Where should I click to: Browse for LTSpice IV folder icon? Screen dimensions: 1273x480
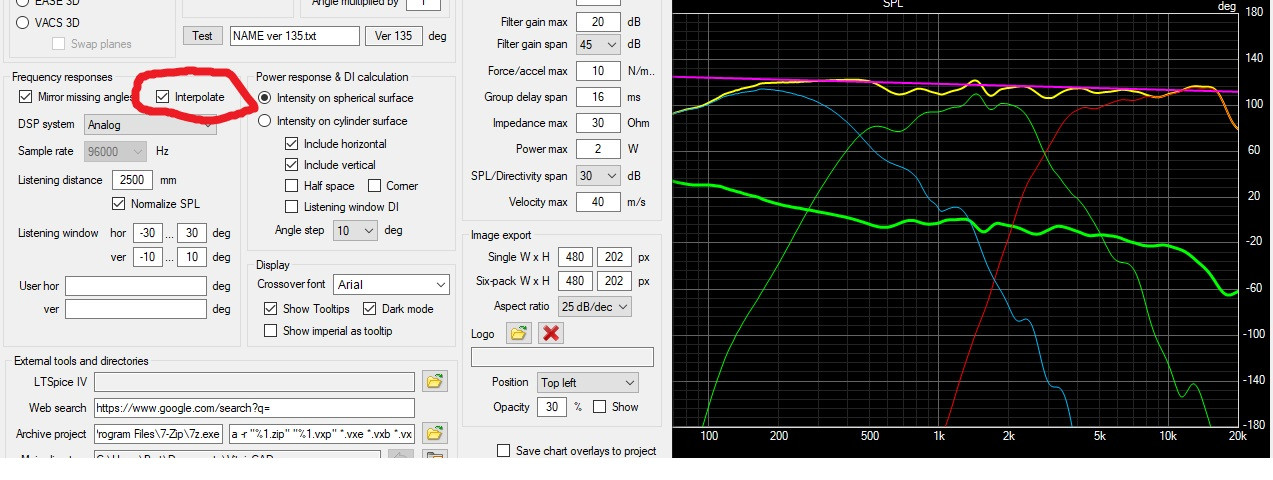(x=434, y=381)
